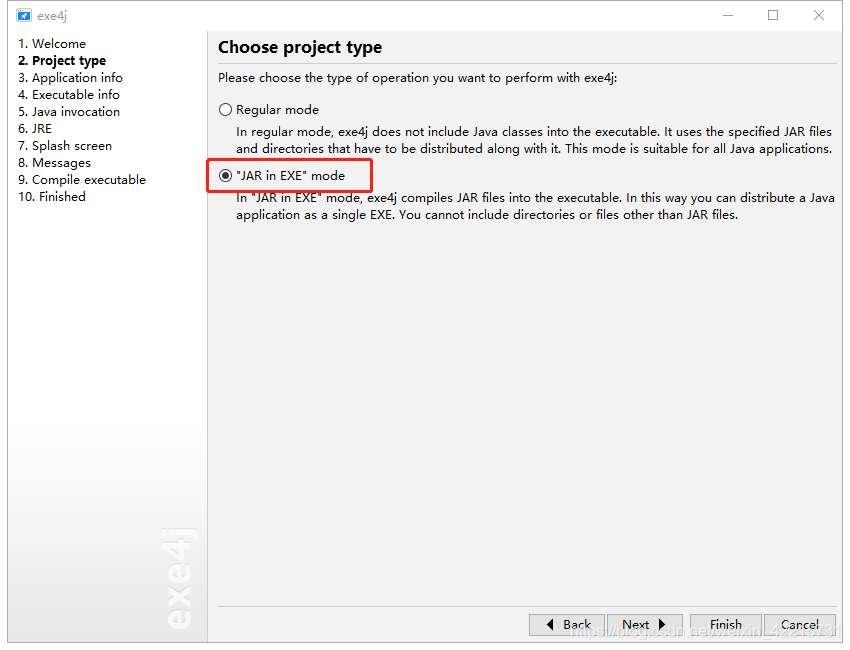The image size is (850, 650).
Task: Jump to step 3. Application info
Action: (x=70, y=78)
